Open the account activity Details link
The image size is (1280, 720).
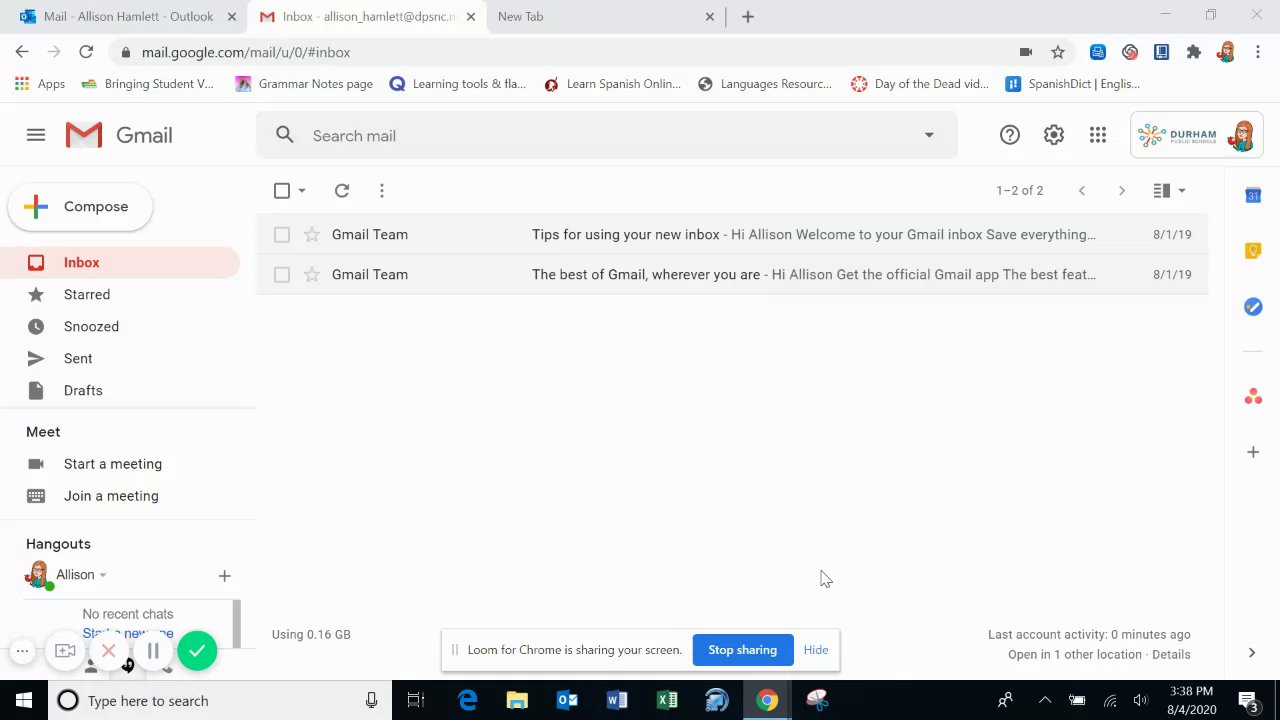click(1171, 654)
